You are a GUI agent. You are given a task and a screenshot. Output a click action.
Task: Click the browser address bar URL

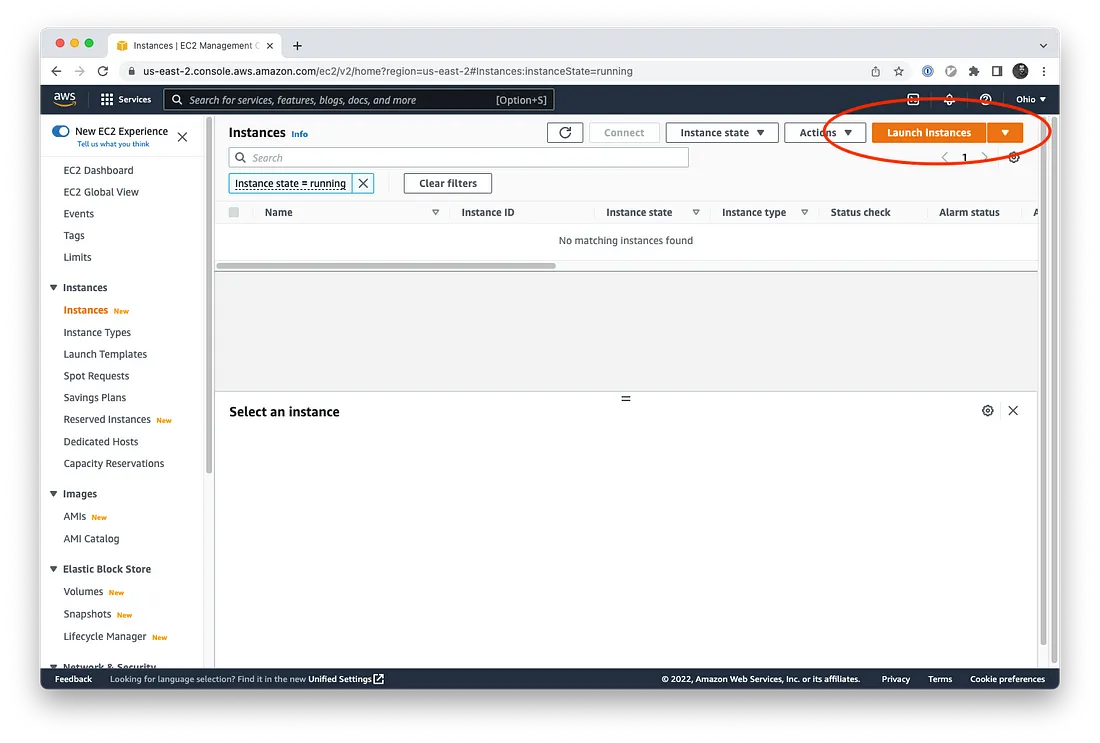(388, 71)
